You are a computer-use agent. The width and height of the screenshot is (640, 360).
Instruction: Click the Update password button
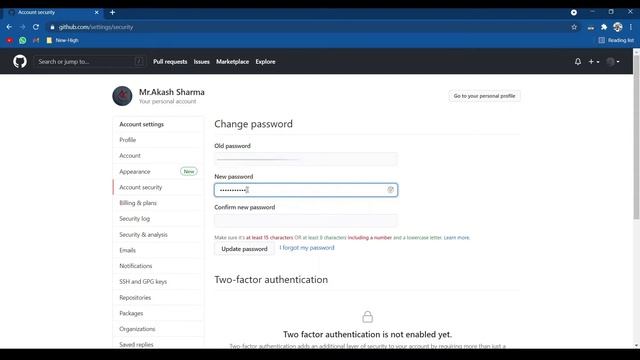pyautogui.click(x=244, y=249)
